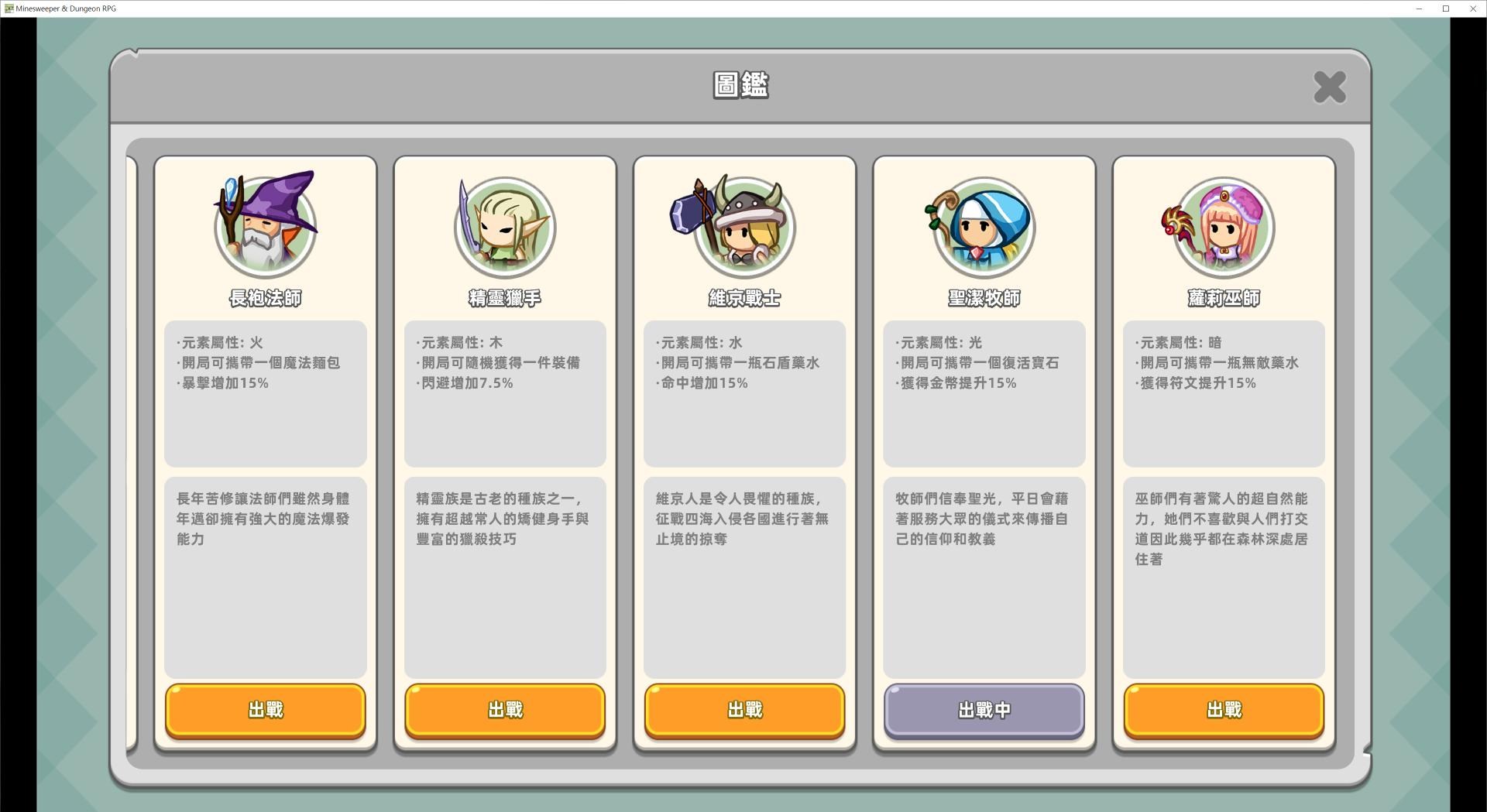Click the 長袍法師 attributes box
The height and width of the screenshot is (812, 1487).
[265, 393]
